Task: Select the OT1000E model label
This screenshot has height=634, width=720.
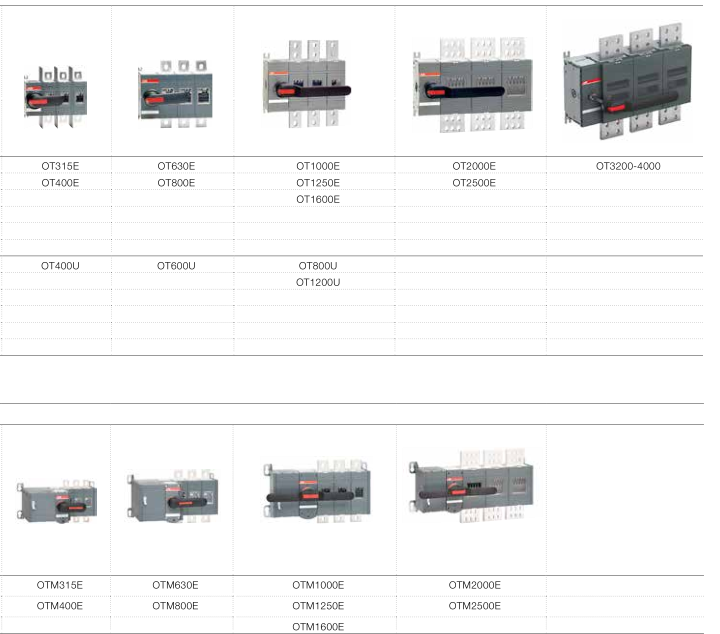Action: click(x=318, y=166)
